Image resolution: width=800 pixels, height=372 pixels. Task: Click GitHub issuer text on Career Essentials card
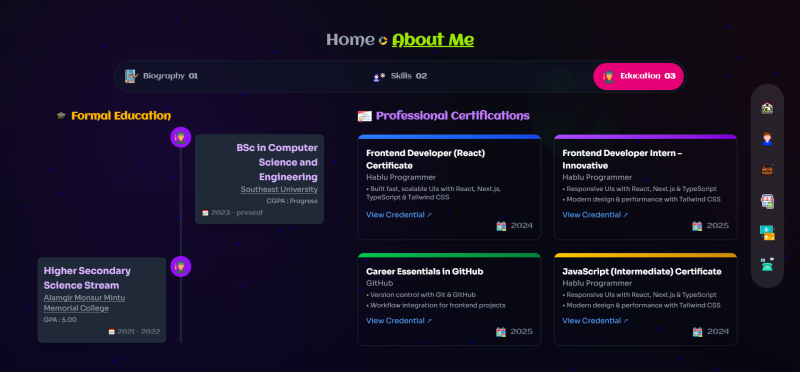point(380,283)
